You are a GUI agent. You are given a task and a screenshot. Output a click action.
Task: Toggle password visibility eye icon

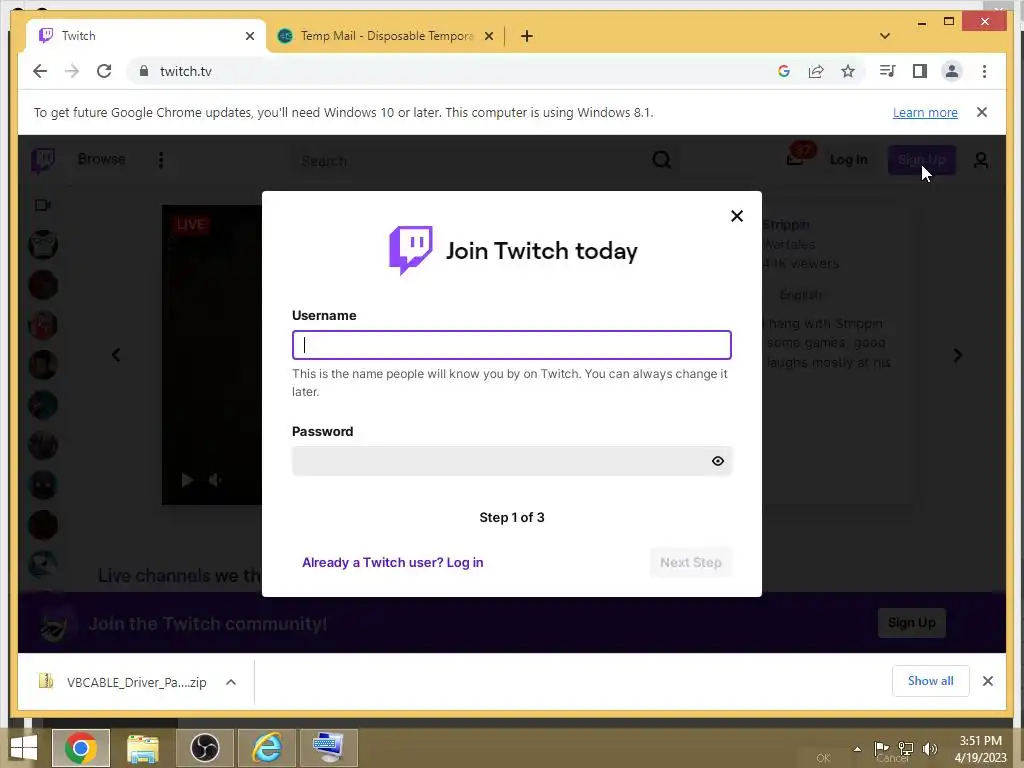tap(718, 461)
